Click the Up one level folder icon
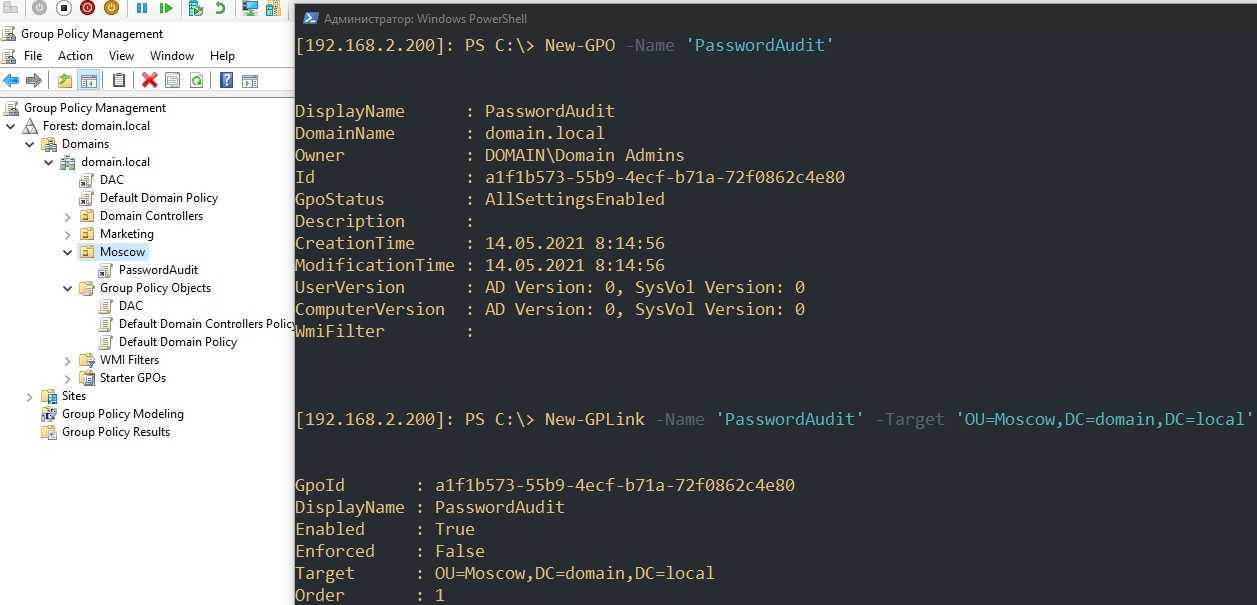Image resolution: width=1257 pixels, height=605 pixels. [65, 81]
